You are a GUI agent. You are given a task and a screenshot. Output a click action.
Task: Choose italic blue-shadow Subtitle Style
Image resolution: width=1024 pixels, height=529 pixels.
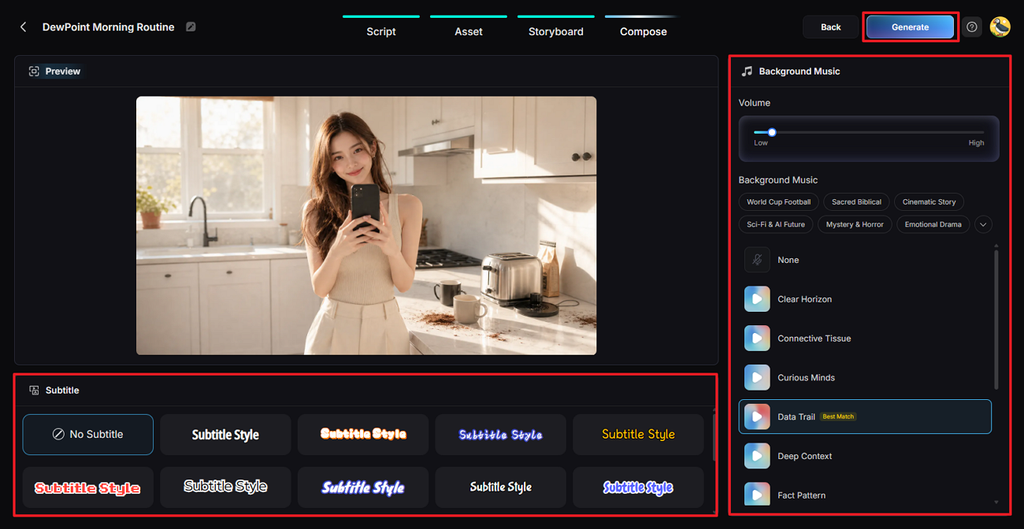[x=363, y=487]
